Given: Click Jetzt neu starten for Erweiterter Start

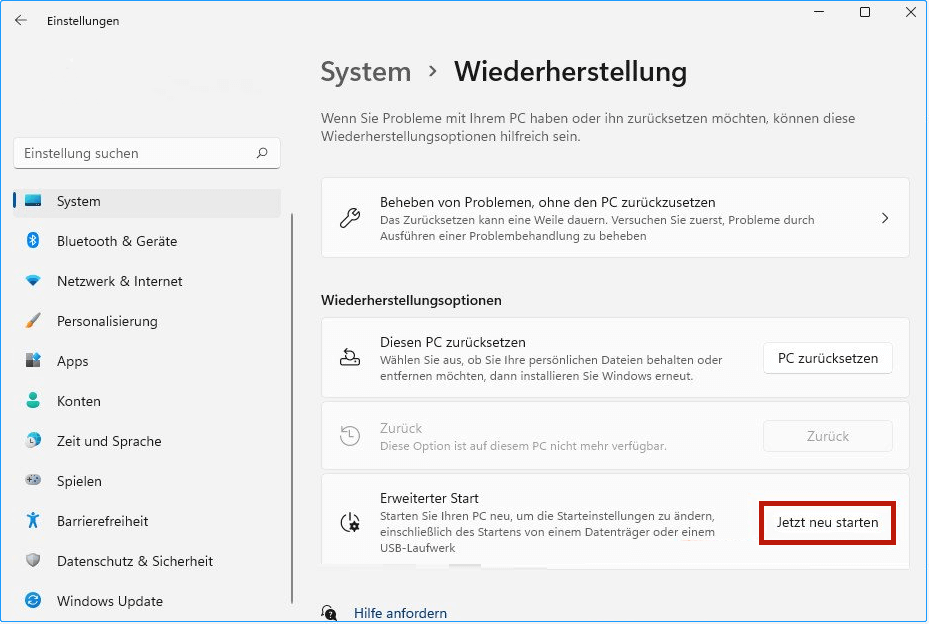Looking at the screenshot, I should coord(827,522).
